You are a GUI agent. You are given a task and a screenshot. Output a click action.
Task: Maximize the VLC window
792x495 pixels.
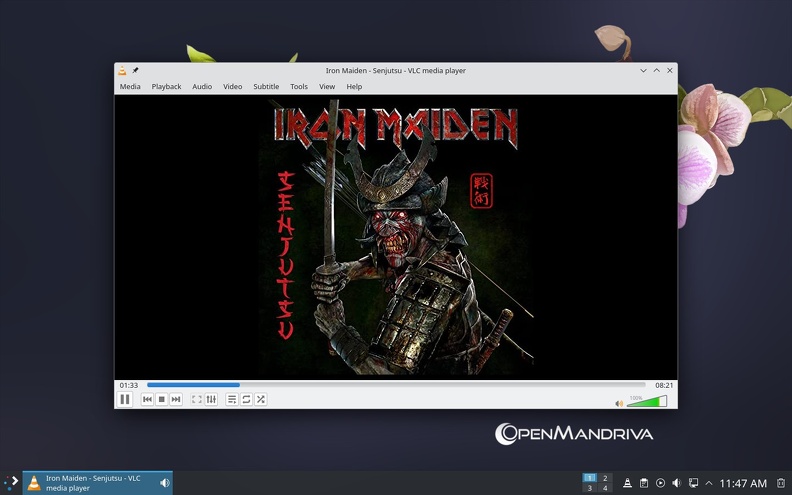[657, 71]
